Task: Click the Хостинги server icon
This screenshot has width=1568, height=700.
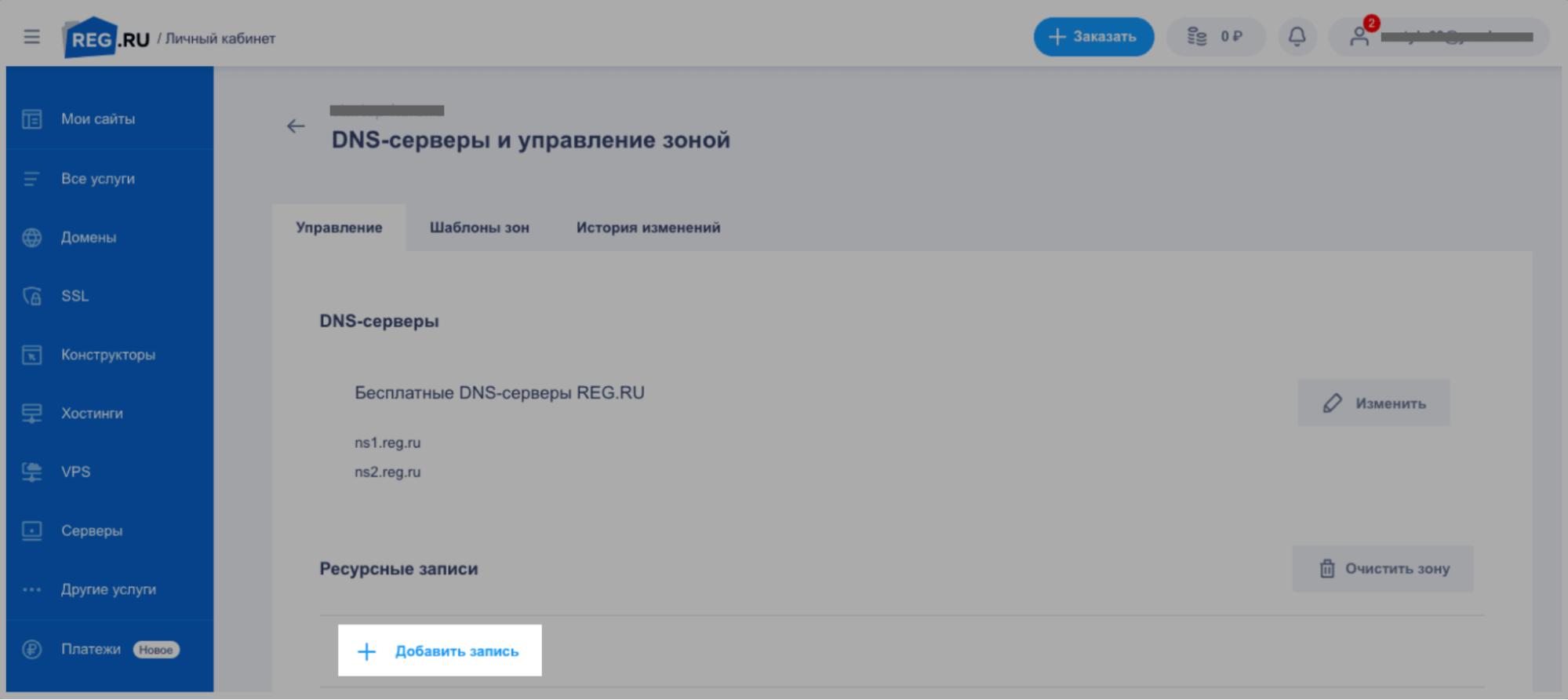Action: (x=32, y=414)
